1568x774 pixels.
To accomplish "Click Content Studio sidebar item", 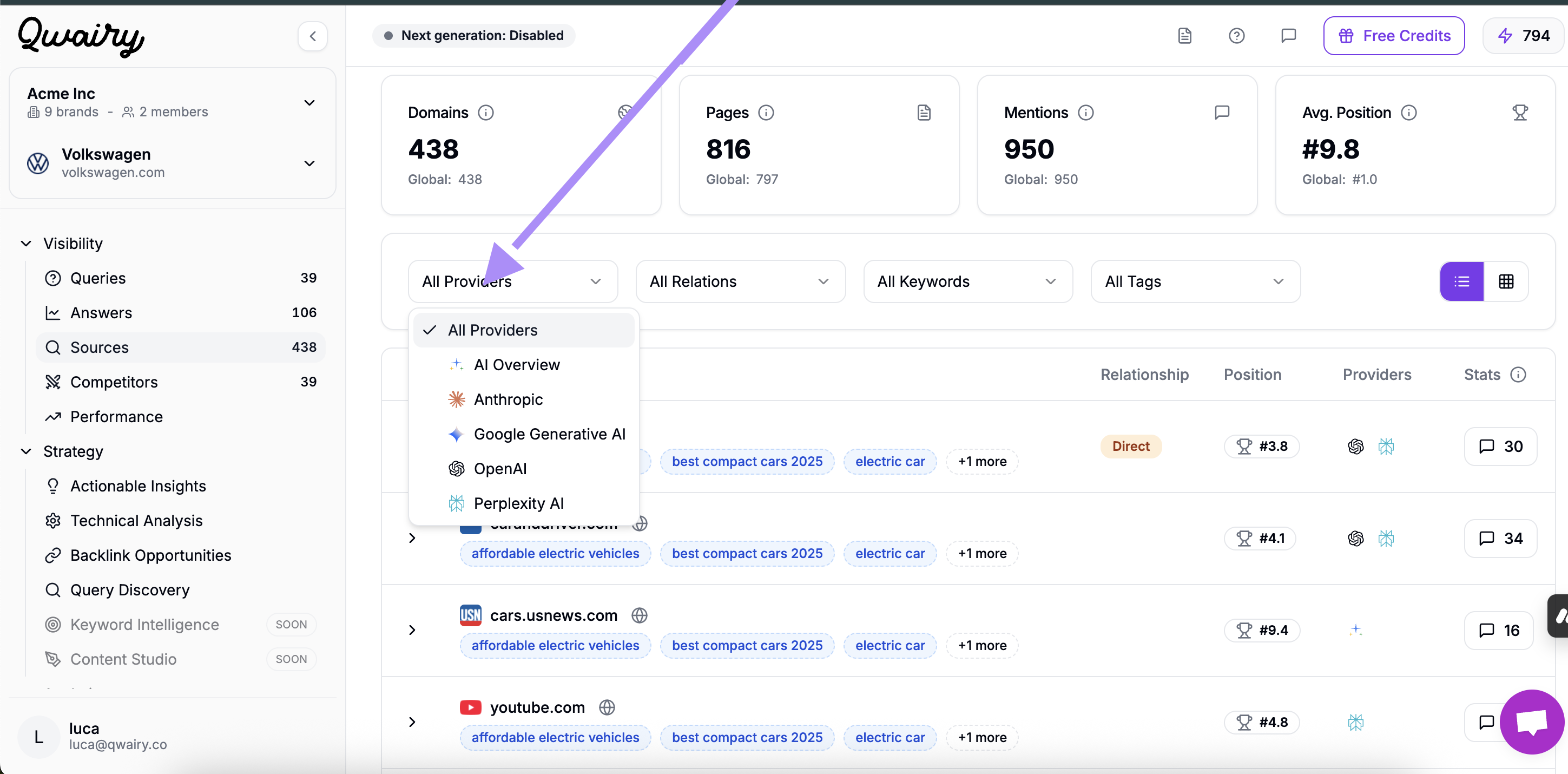I will [x=180, y=660].
